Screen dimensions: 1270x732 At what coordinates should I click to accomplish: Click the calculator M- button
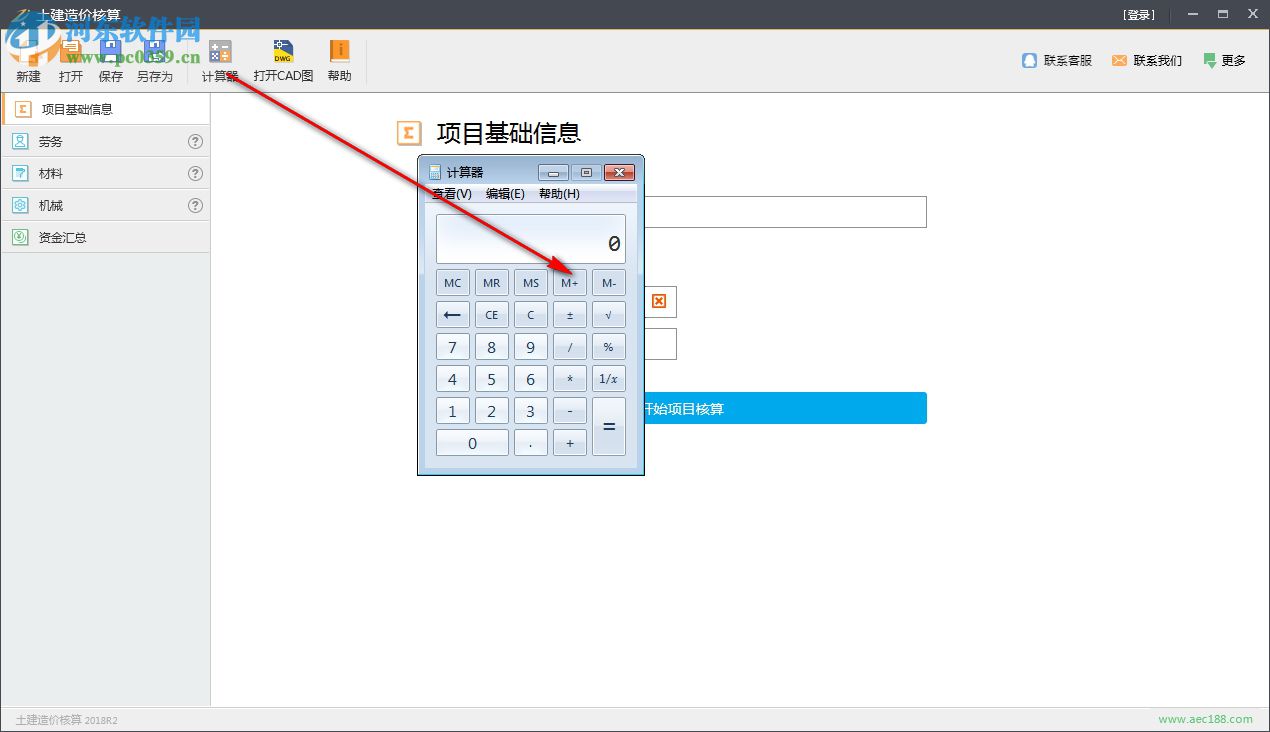tap(609, 283)
